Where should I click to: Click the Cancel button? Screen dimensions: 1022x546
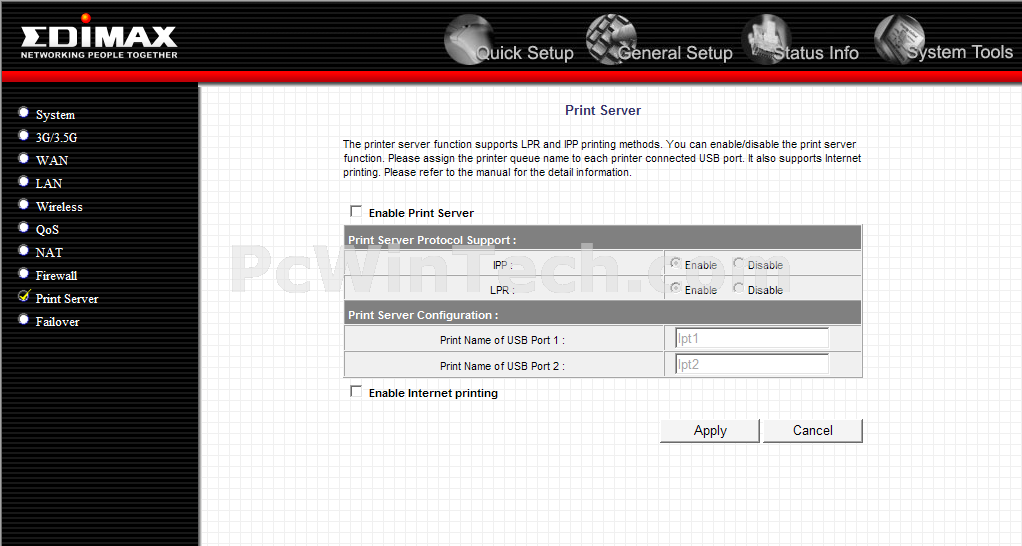pos(813,431)
